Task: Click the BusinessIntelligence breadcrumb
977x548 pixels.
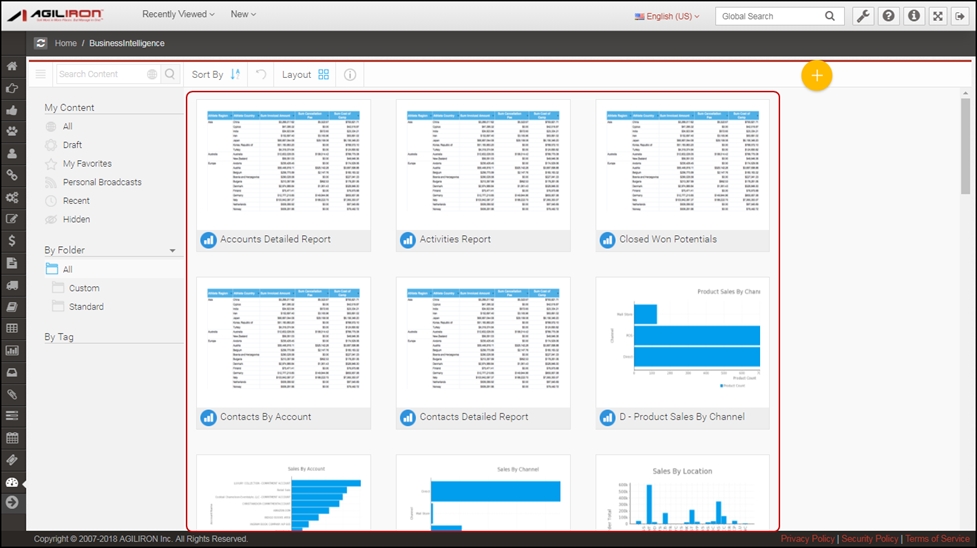Action: [x=126, y=43]
